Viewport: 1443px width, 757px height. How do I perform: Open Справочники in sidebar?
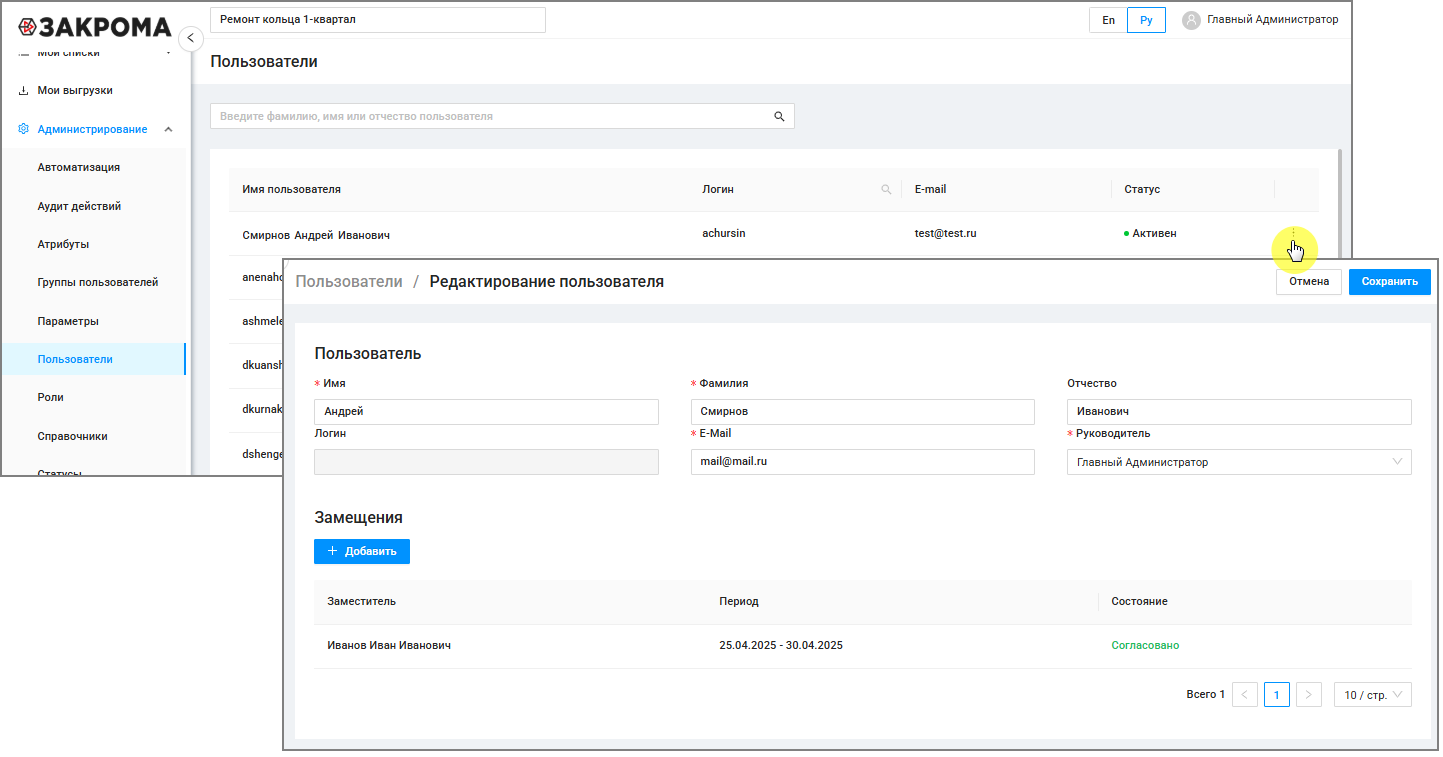pos(72,436)
